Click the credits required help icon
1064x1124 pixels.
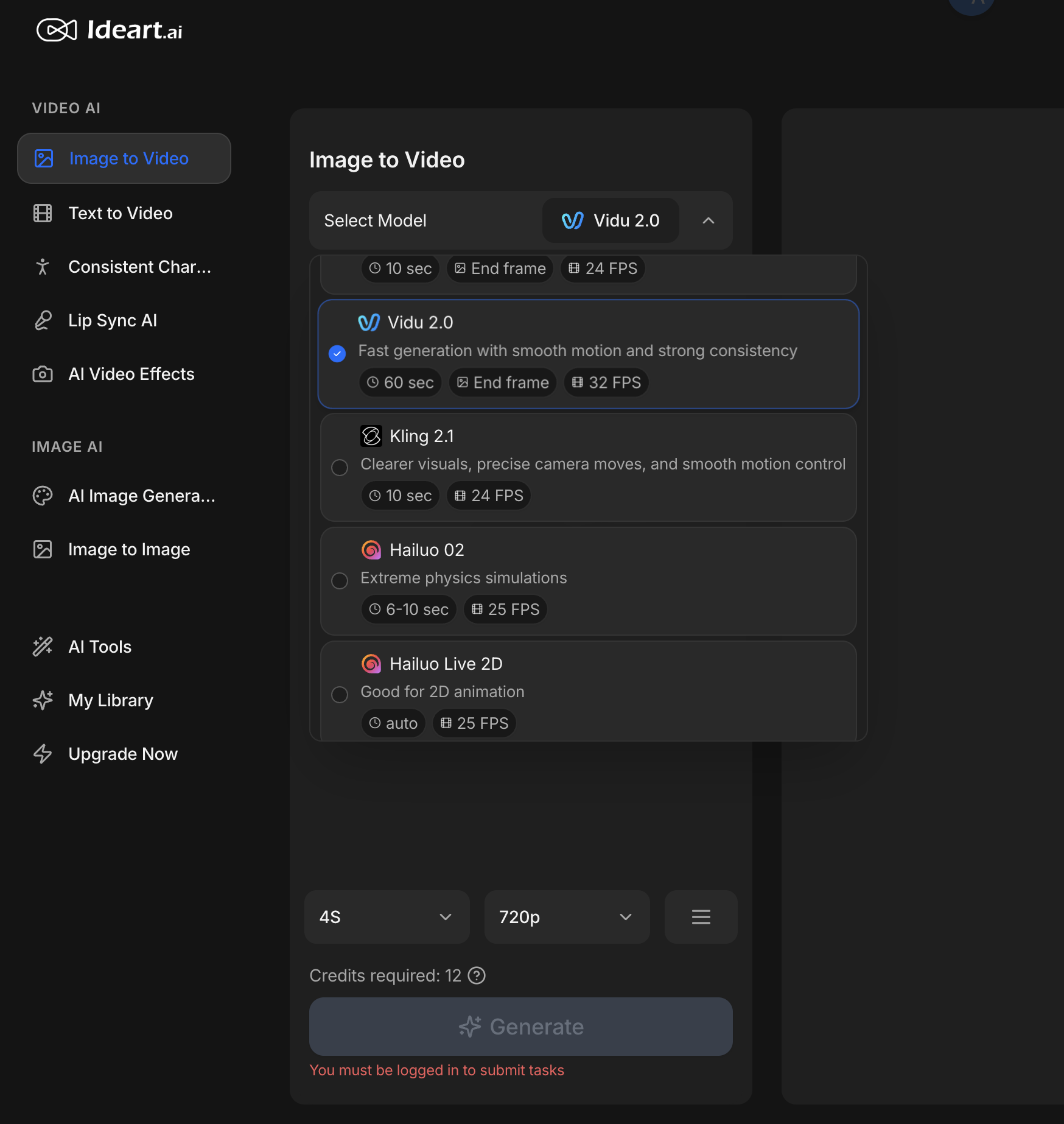[477, 975]
